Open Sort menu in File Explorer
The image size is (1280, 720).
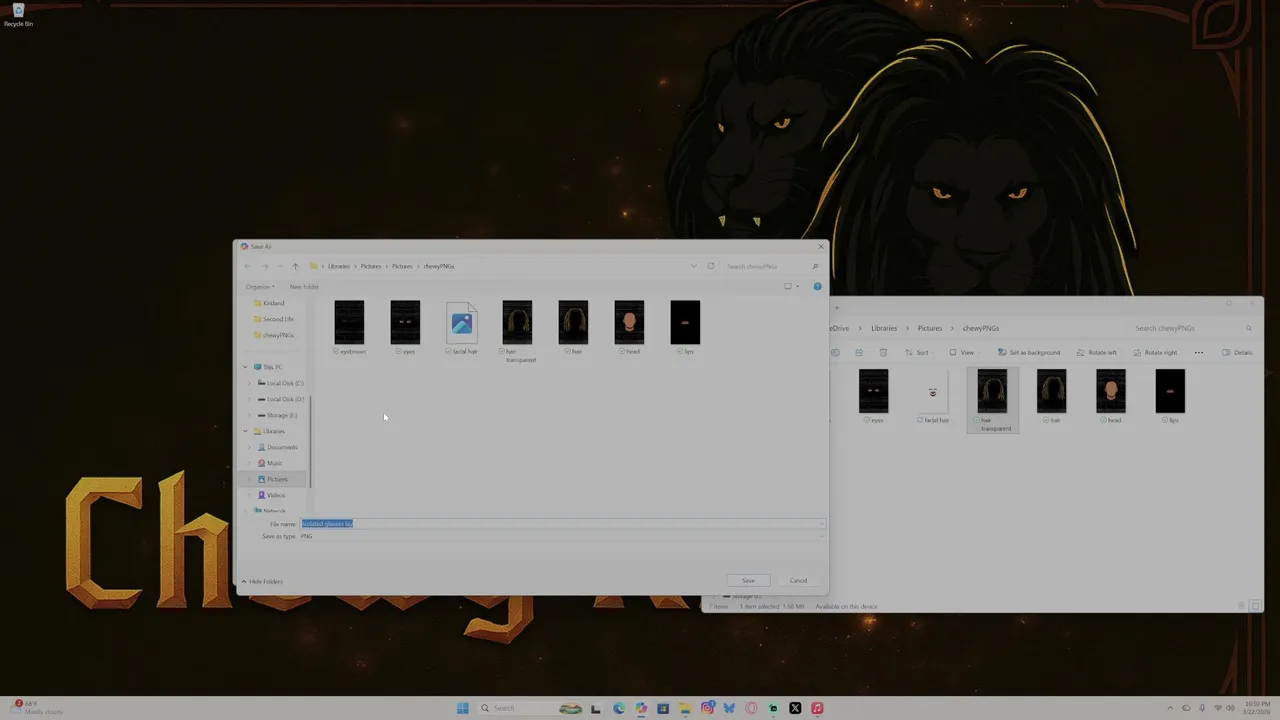(x=917, y=352)
